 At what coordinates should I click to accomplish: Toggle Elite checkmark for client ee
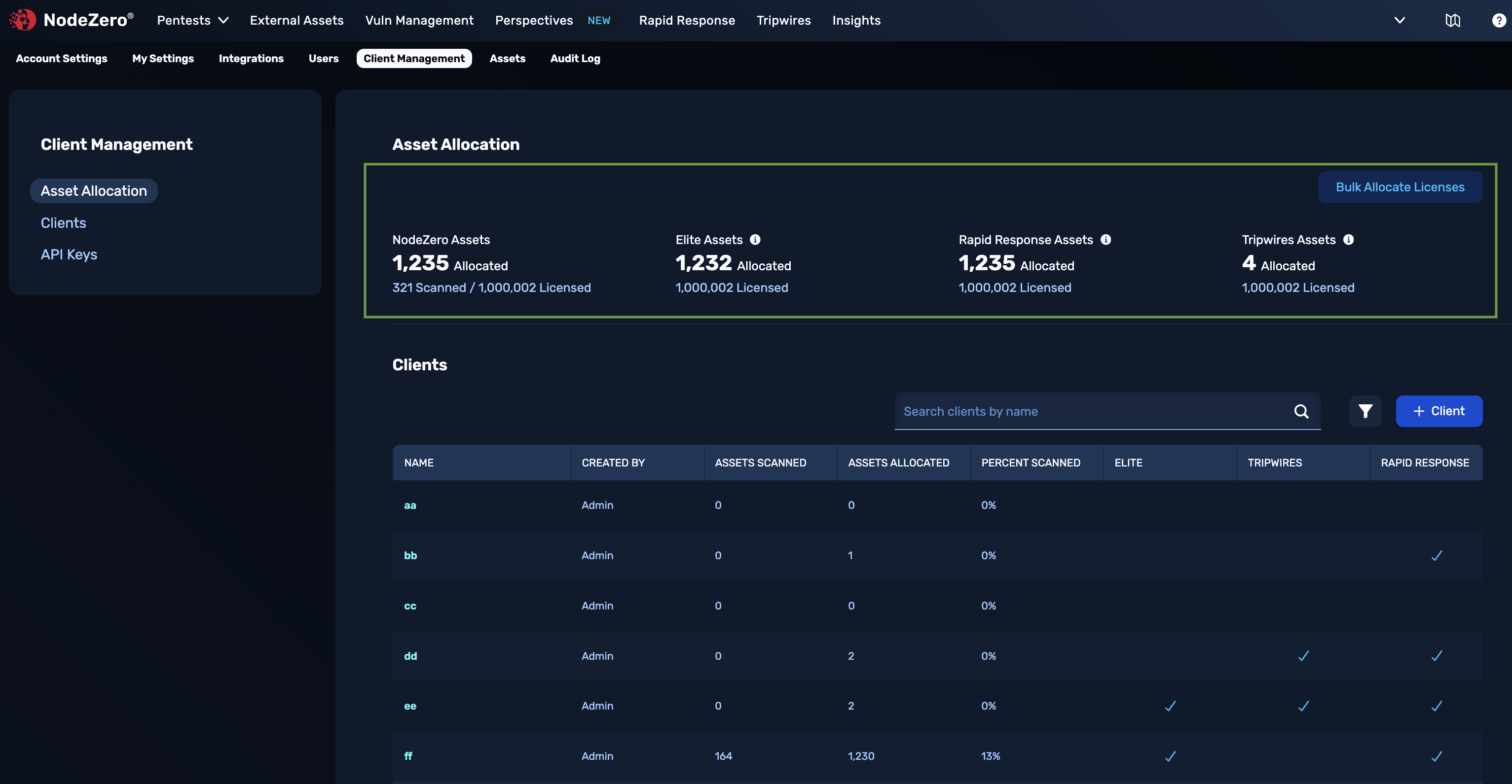[1170, 706]
